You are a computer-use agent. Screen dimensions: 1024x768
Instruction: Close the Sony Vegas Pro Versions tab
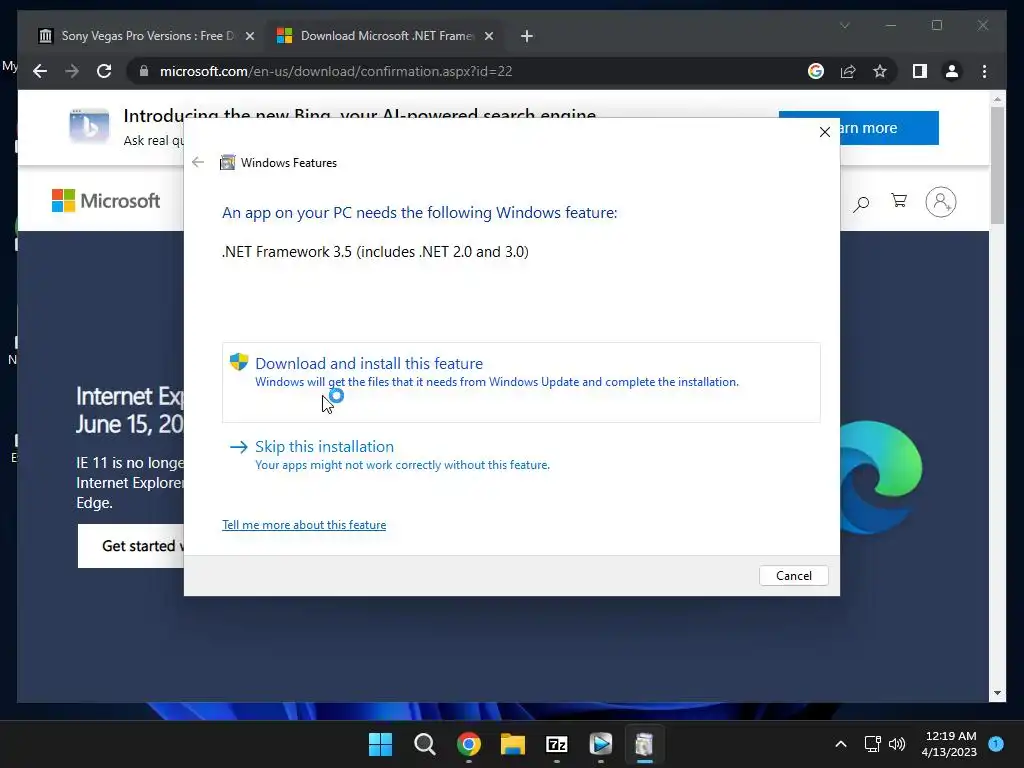click(249, 37)
